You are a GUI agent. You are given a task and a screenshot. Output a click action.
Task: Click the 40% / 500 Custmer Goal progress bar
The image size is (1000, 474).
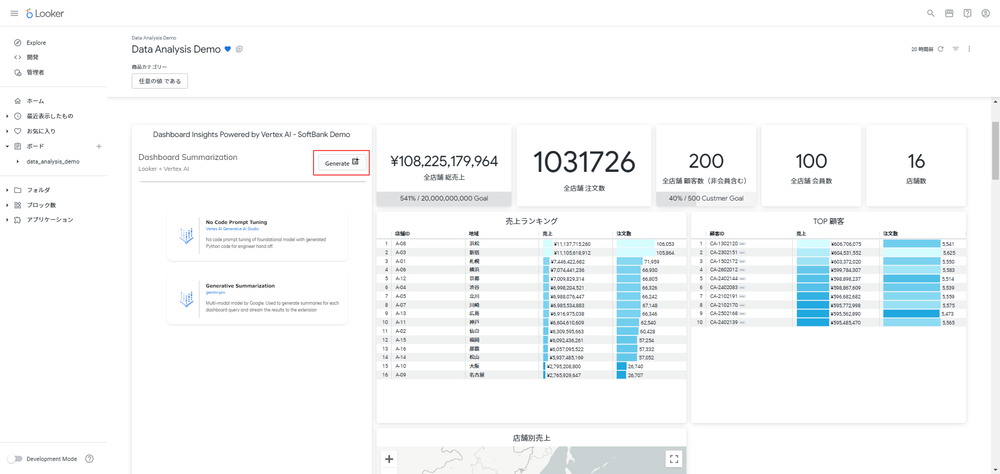706,198
